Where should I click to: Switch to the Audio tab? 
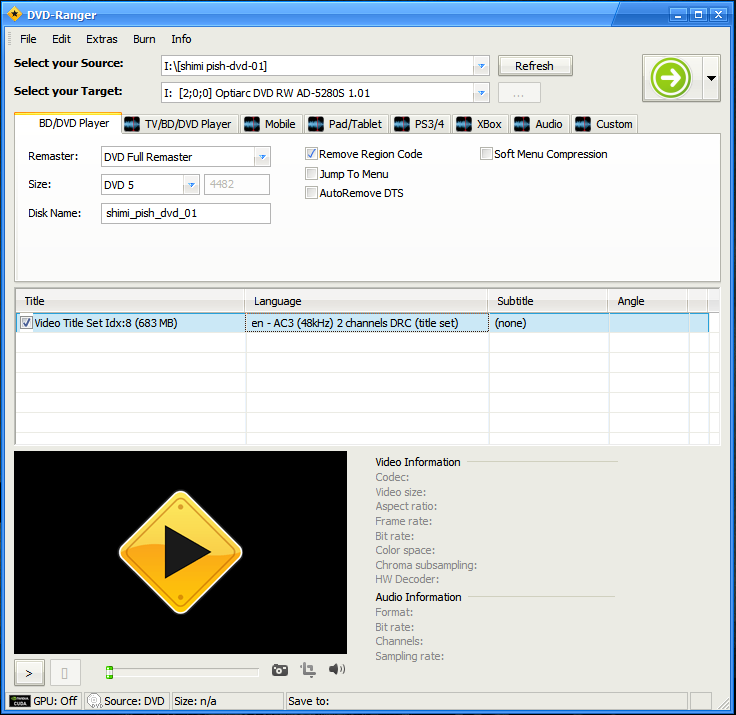tap(540, 124)
